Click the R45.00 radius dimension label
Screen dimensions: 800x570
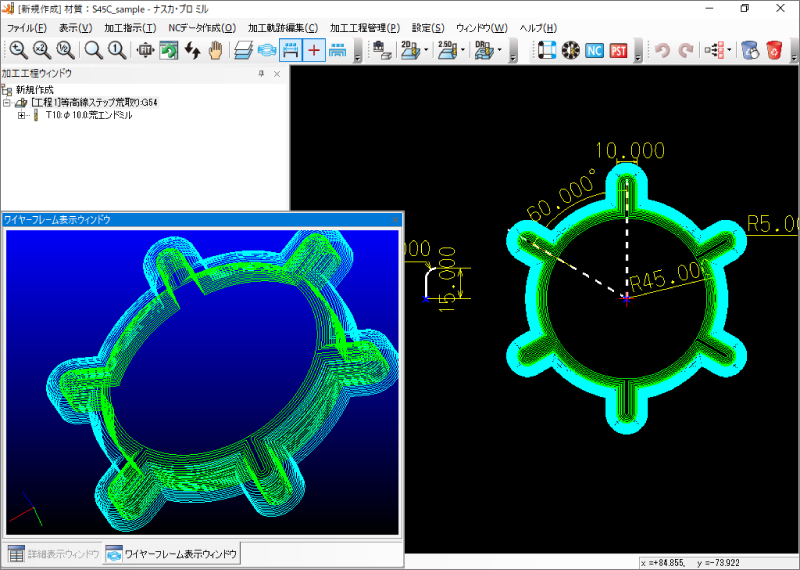tap(669, 278)
